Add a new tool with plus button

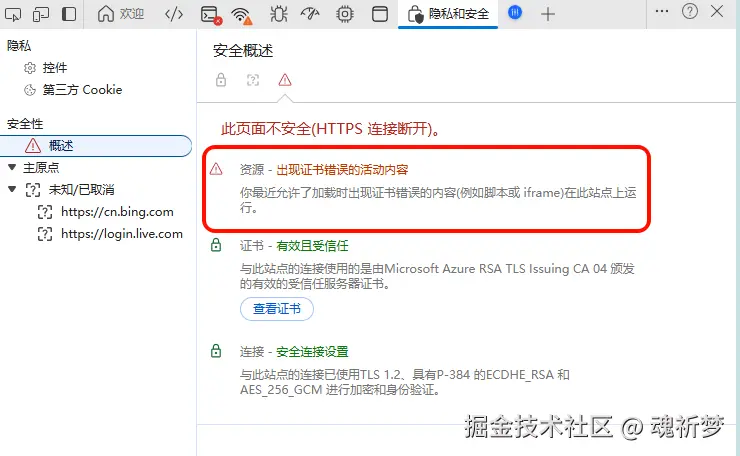pyautogui.click(x=547, y=14)
